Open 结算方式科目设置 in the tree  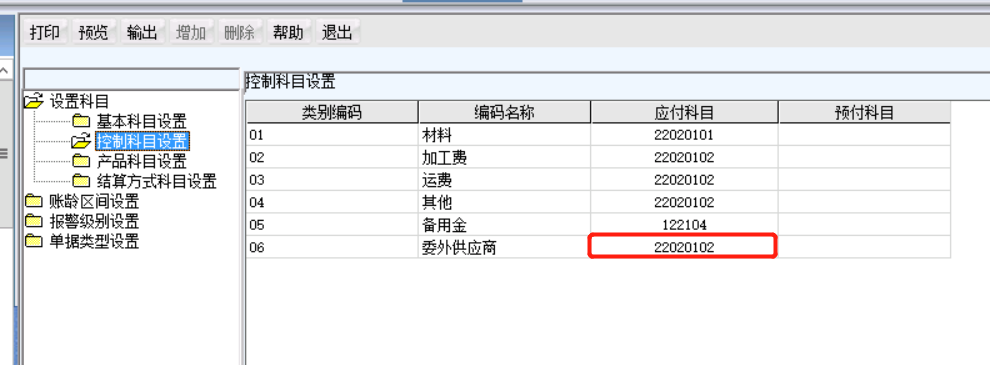click(157, 182)
